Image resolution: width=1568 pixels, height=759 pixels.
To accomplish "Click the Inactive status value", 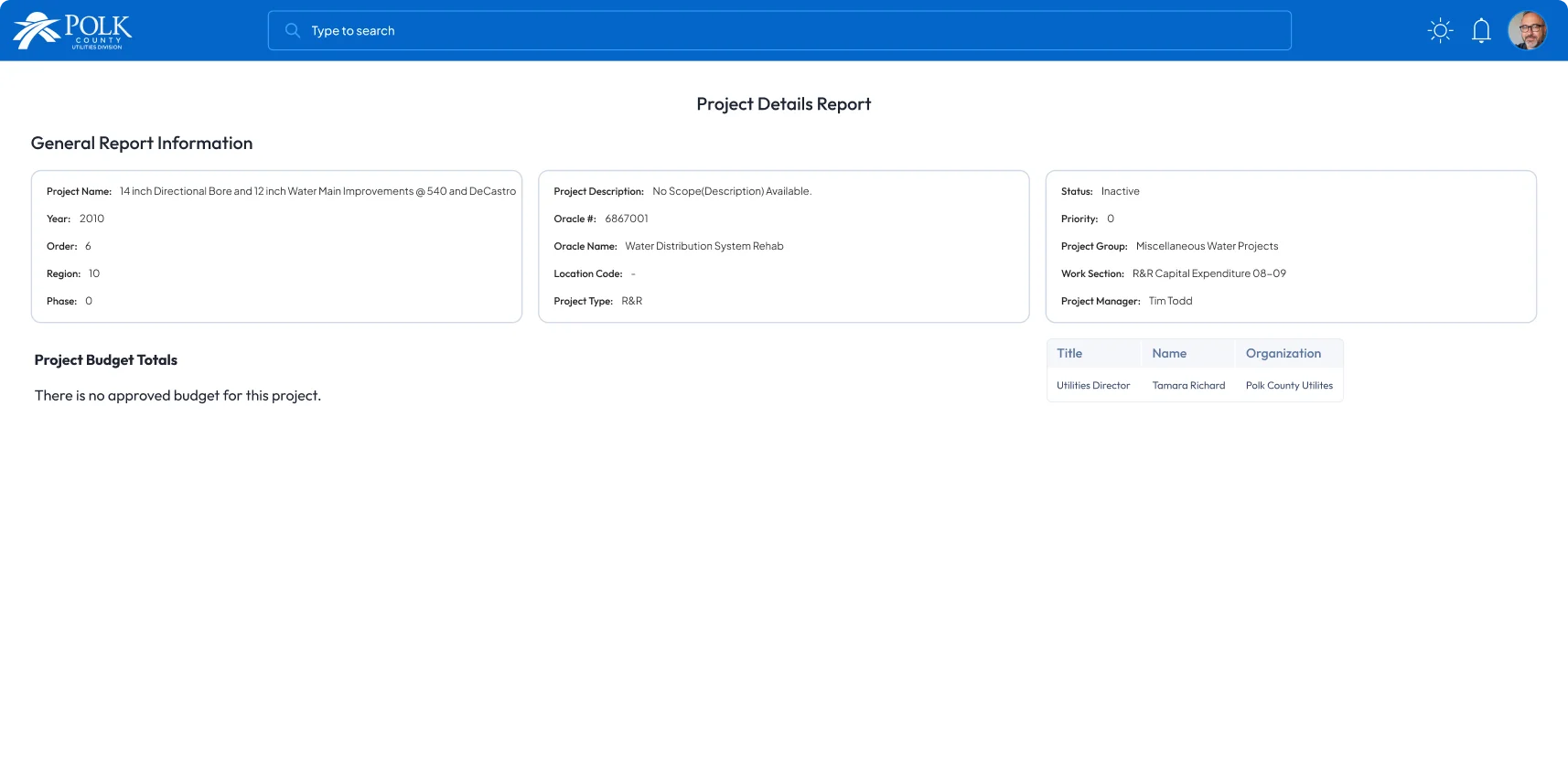I will (x=1120, y=191).
